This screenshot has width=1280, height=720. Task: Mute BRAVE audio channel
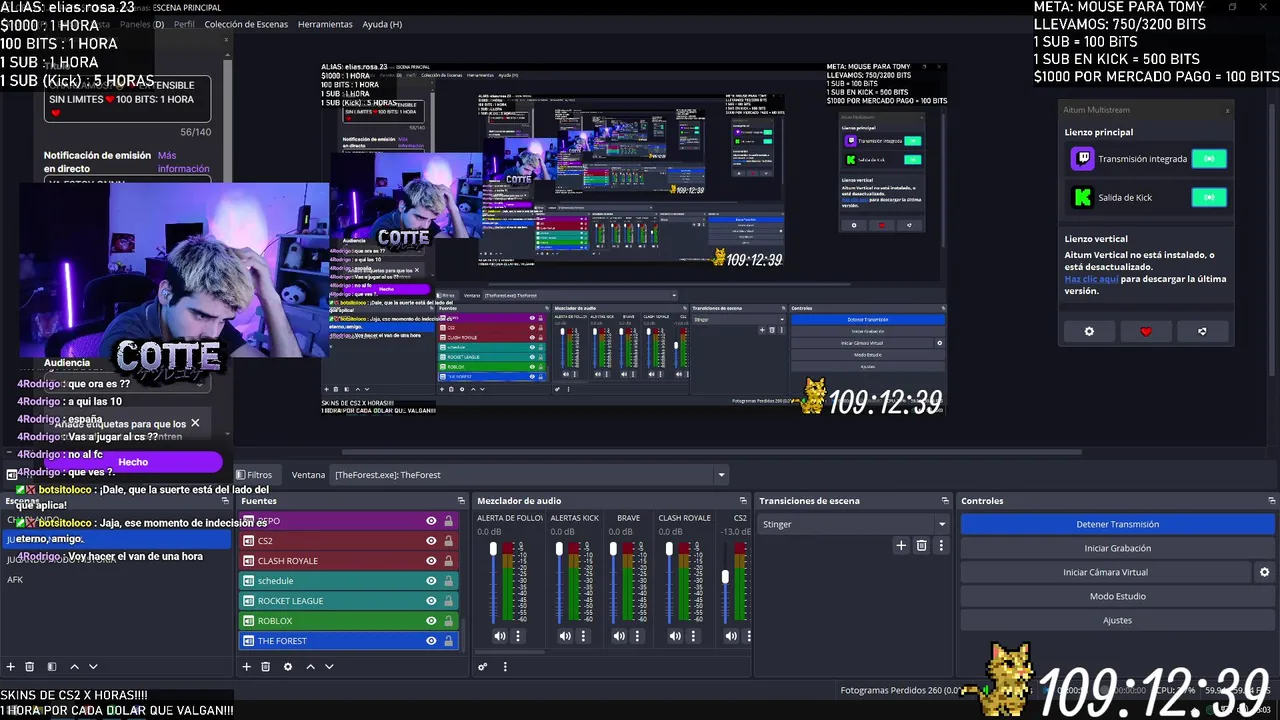tap(619, 636)
